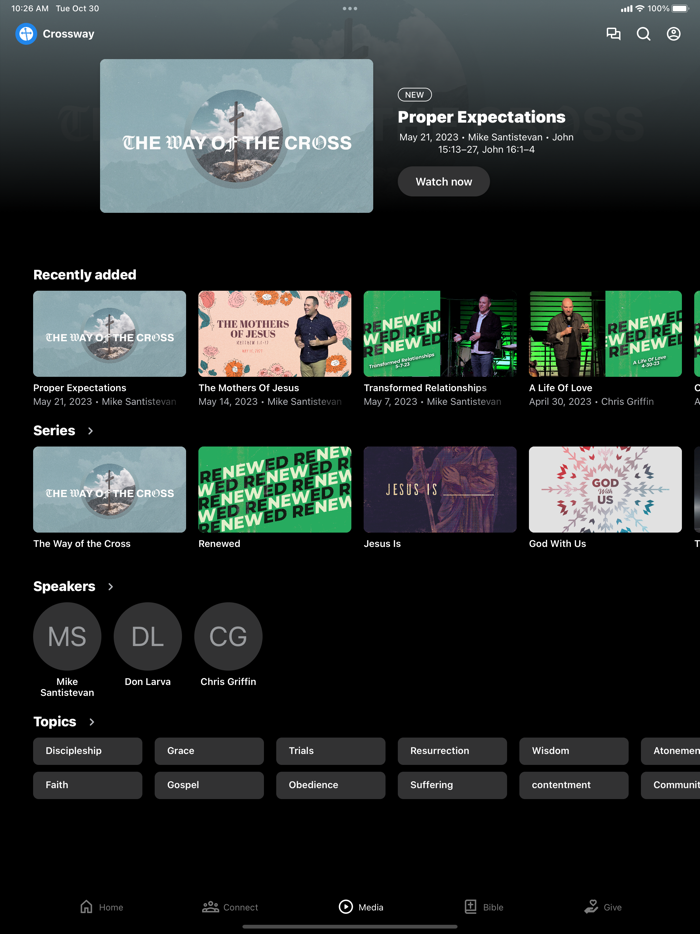The width and height of the screenshot is (700, 934).
Task: Tap the Bible book icon
Action: 470,907
